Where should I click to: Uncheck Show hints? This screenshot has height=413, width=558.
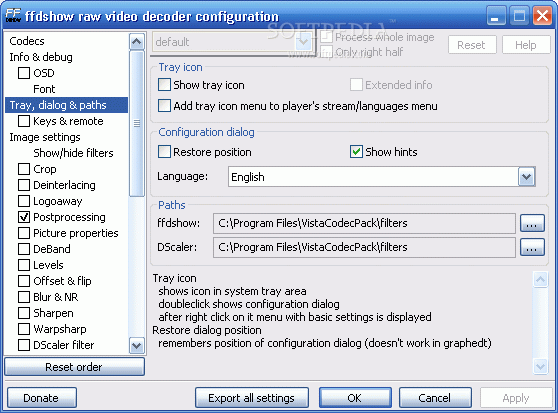click(x=356, y=152)
